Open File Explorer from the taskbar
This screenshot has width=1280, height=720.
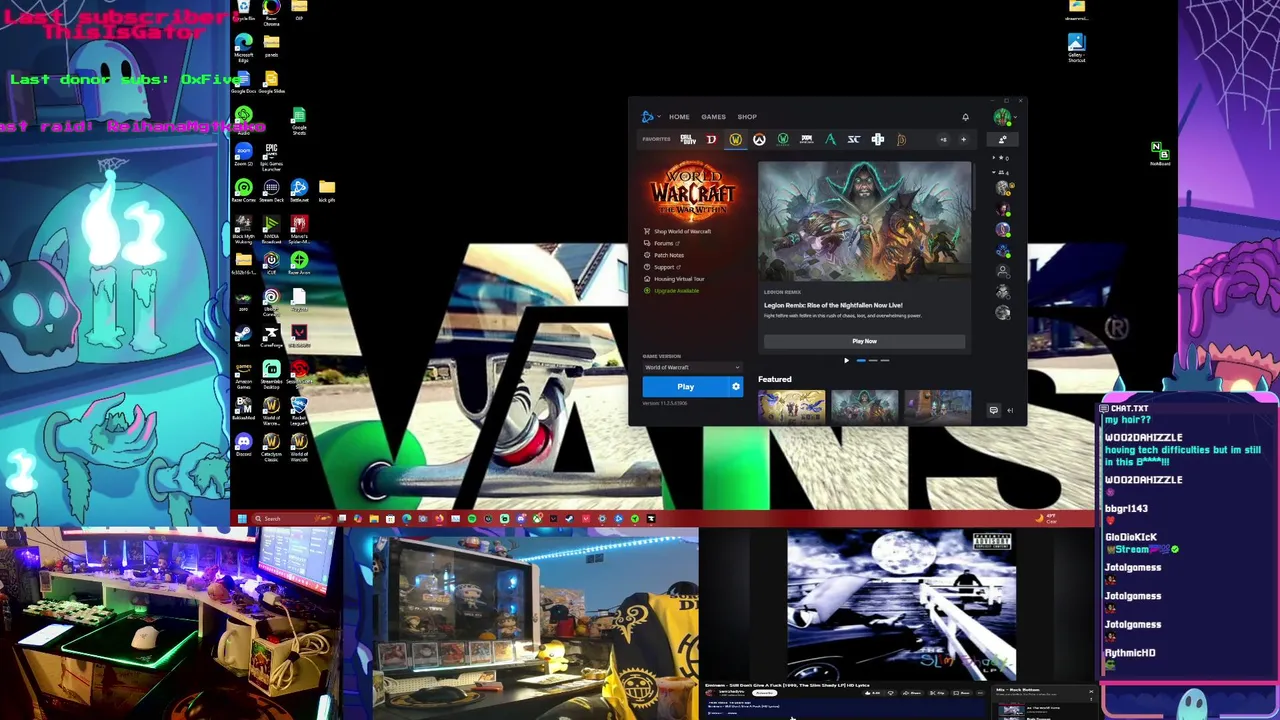(x=374, y=518)
